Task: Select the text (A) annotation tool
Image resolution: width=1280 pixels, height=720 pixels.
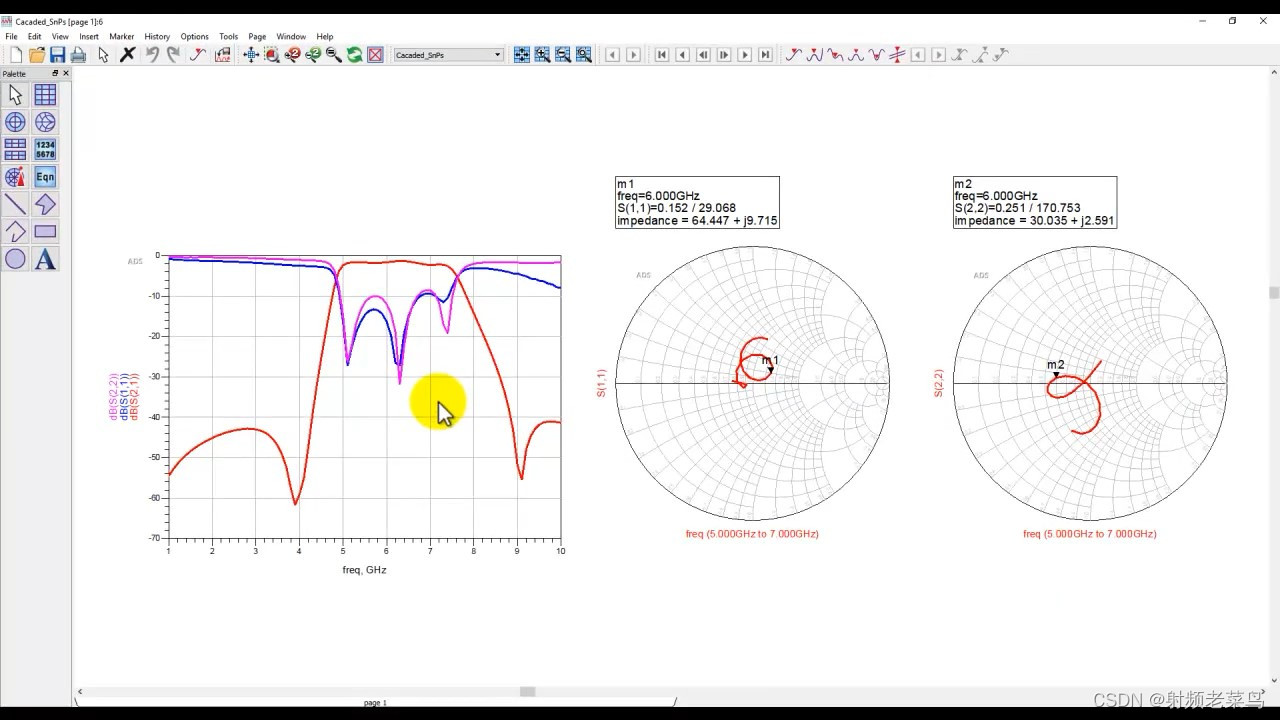Action: tap(45, 259)
